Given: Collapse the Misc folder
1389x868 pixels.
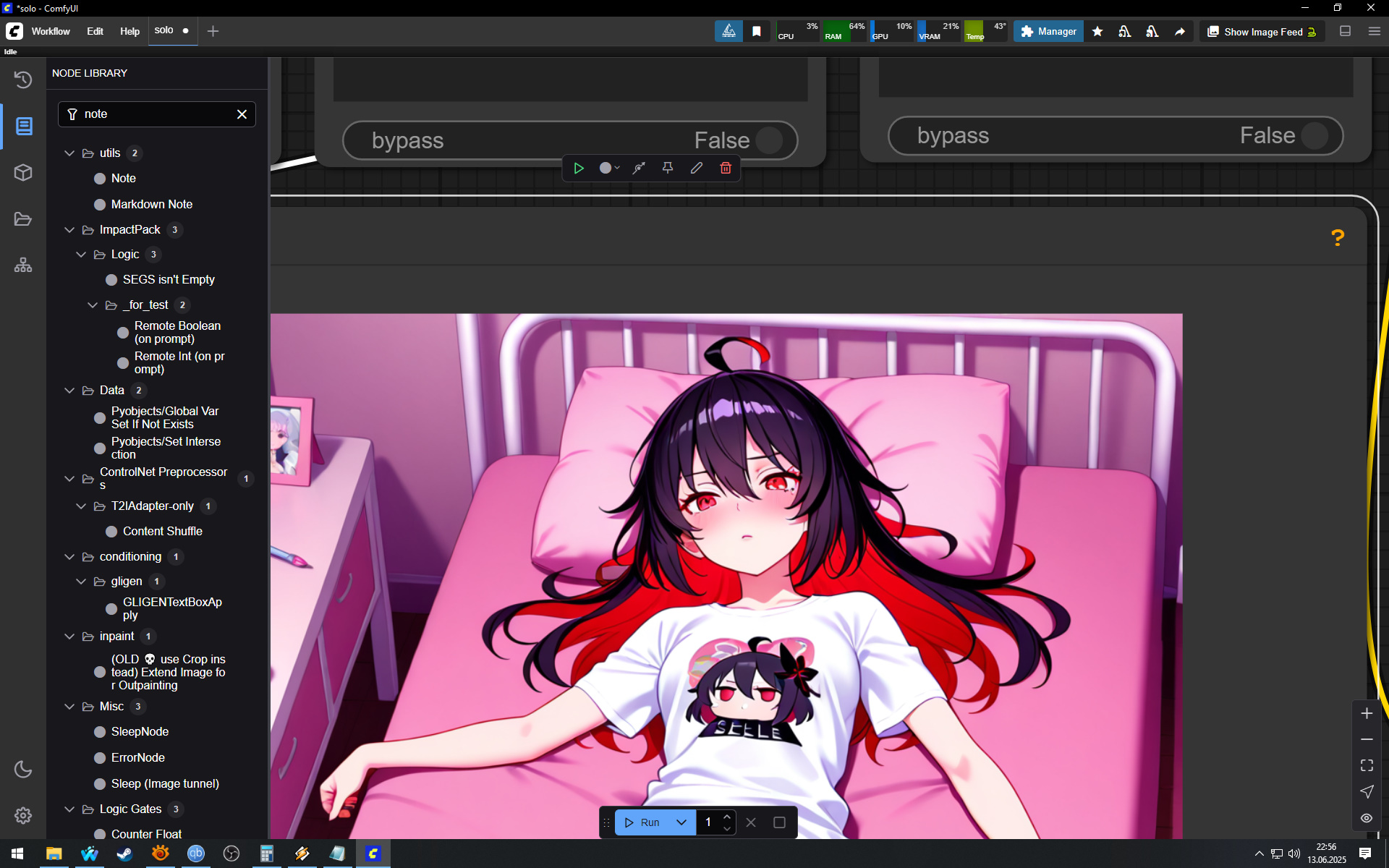Looking at the screenshot, I should point(69,707).
